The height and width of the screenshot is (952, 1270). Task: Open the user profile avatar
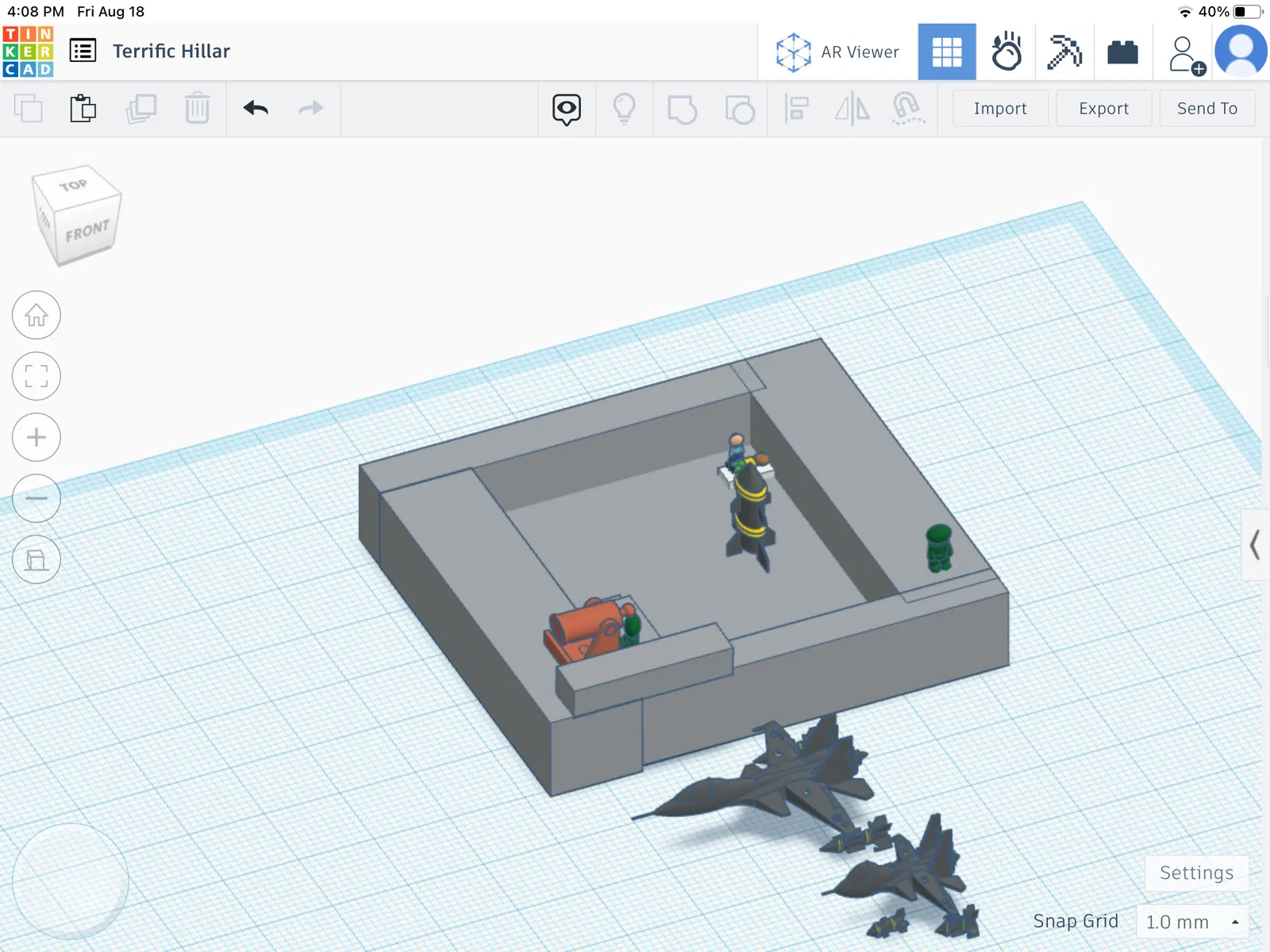(x=1241, y=52)
